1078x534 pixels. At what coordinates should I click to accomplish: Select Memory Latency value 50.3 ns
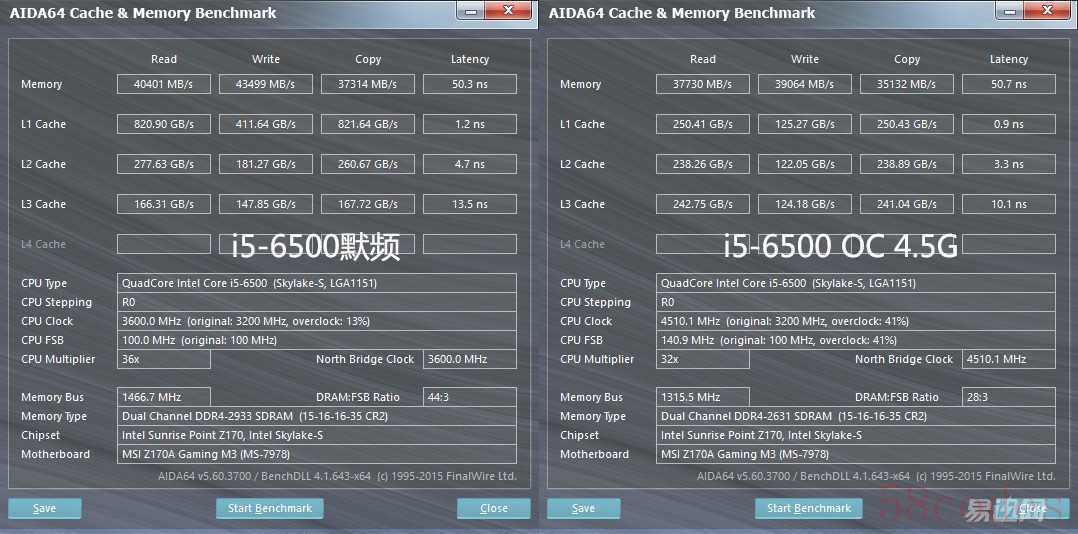tap(470, 84)
